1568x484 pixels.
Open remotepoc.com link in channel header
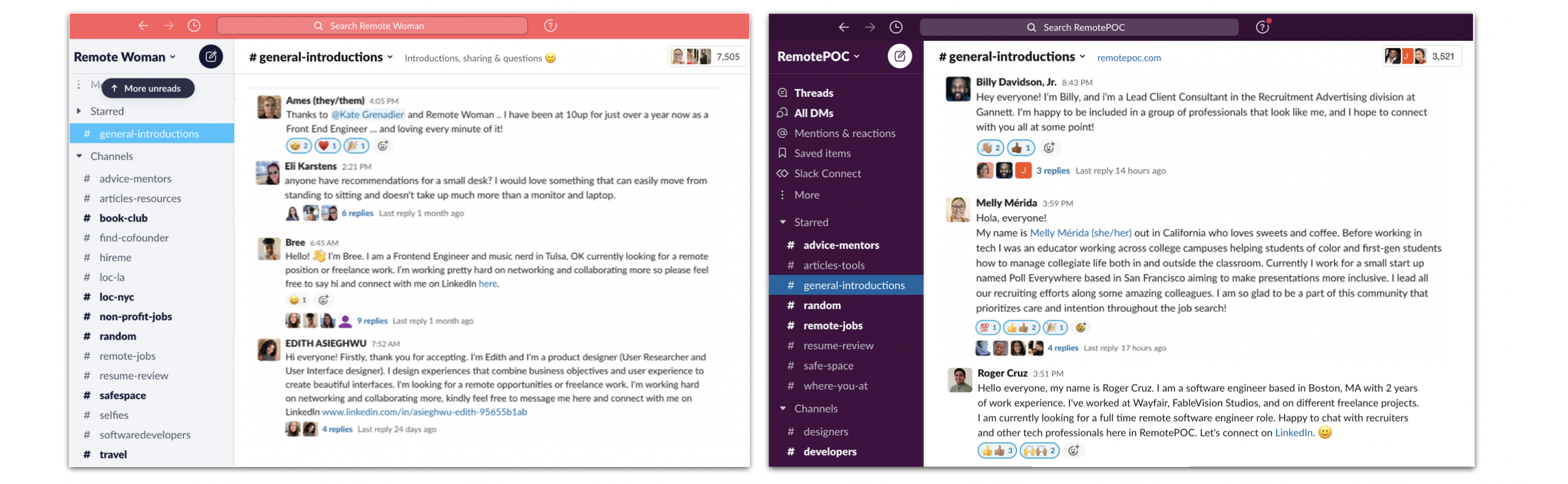1129,58
